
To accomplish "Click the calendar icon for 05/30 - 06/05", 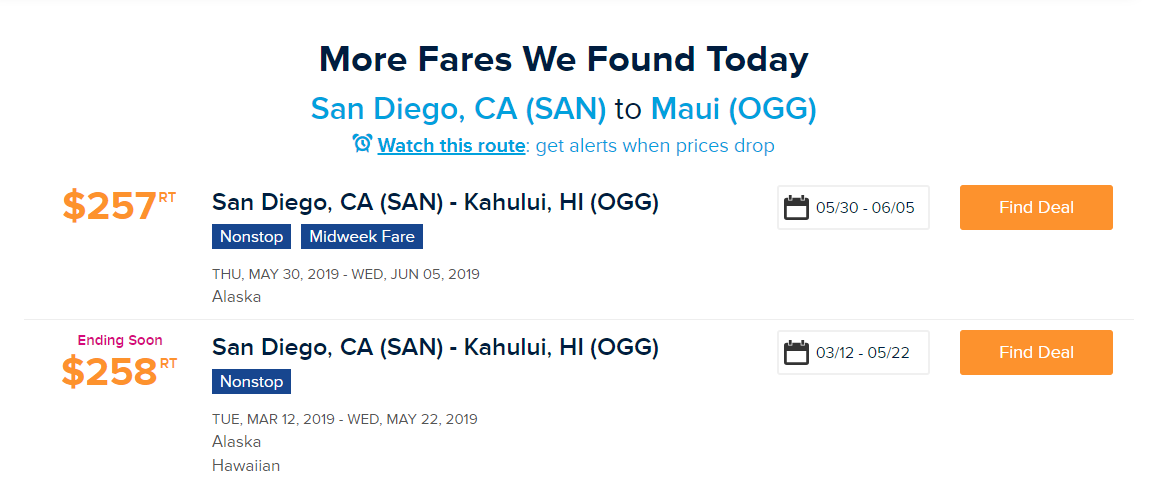I will pyautogui.click(x=796, y=208).
